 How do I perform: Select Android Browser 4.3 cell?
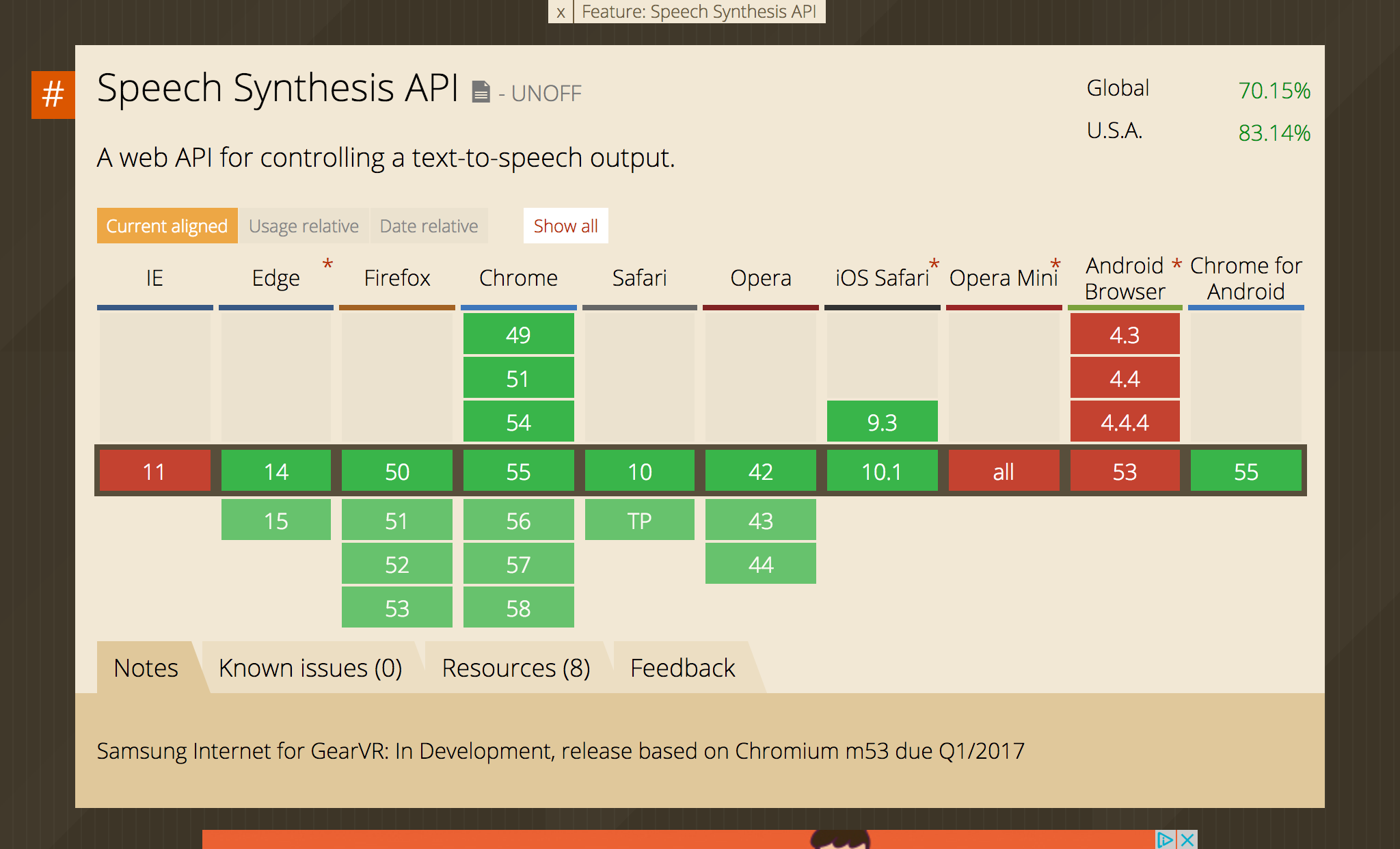click(x=1125, y=334)
